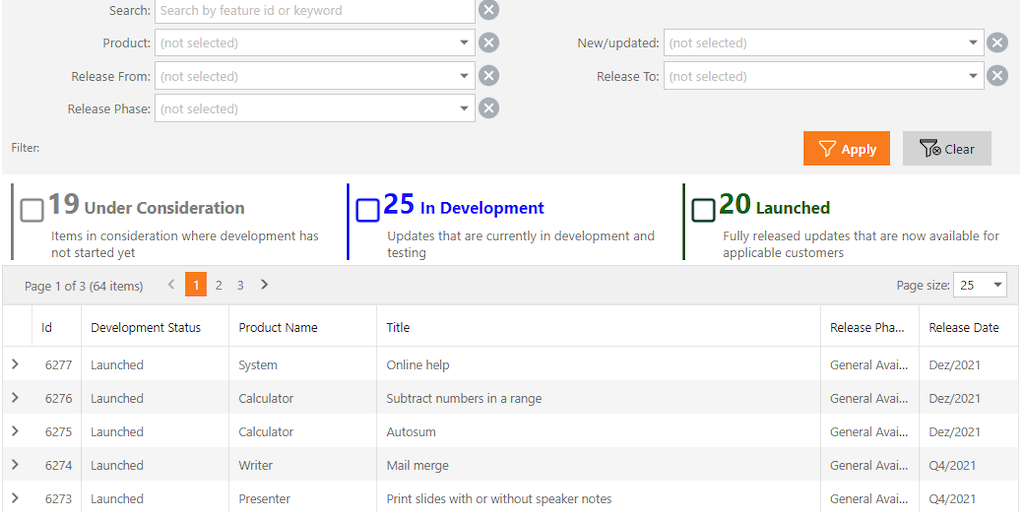Expand row 6277 details
The image size is (1024, 512).
15,365
